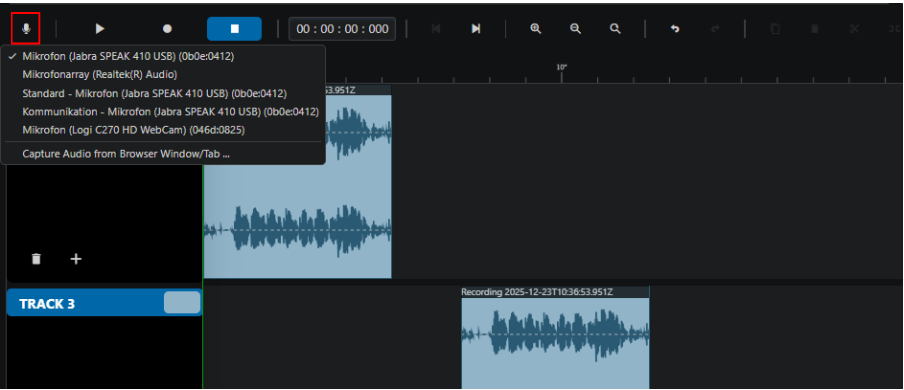Click the timecode field 00:00:00:000
Viewport: 904px width, 390px height.
tap(342, 29)
